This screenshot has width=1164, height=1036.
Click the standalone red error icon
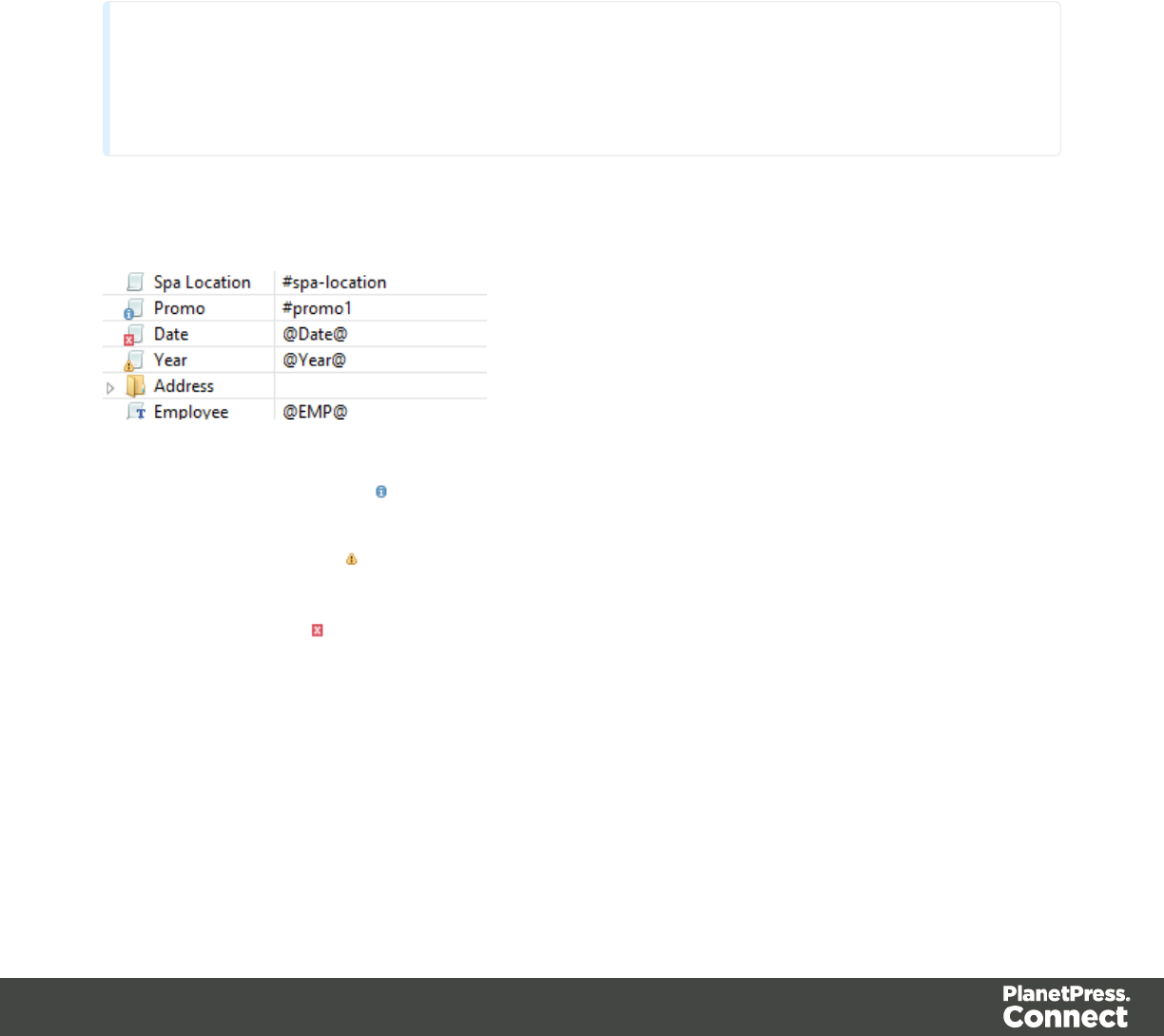coord(318,630)
